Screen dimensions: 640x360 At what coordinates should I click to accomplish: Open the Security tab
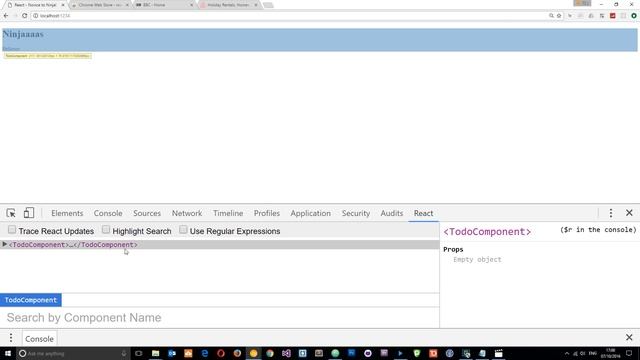[x=356, y=213]
